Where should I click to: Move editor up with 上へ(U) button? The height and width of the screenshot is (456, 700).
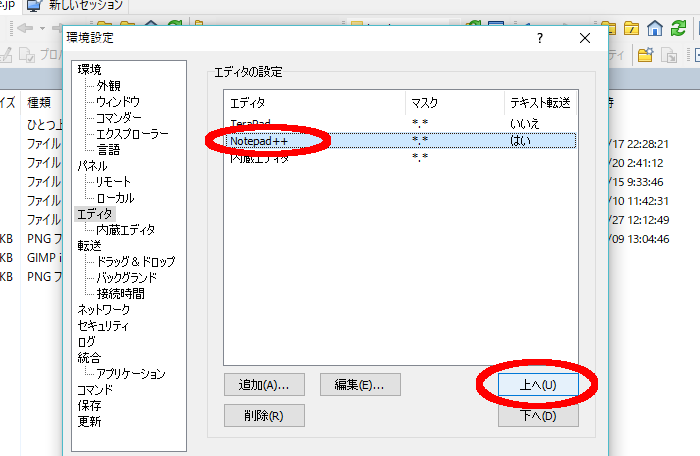tap(538, 385)
